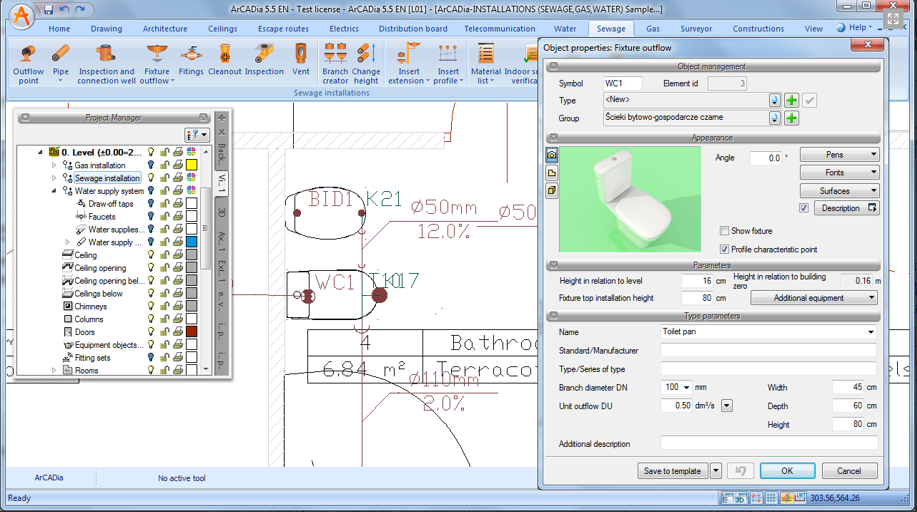
Task: Toggle the visibility bulb for the Ceiling layer
Action: (151, 255)
